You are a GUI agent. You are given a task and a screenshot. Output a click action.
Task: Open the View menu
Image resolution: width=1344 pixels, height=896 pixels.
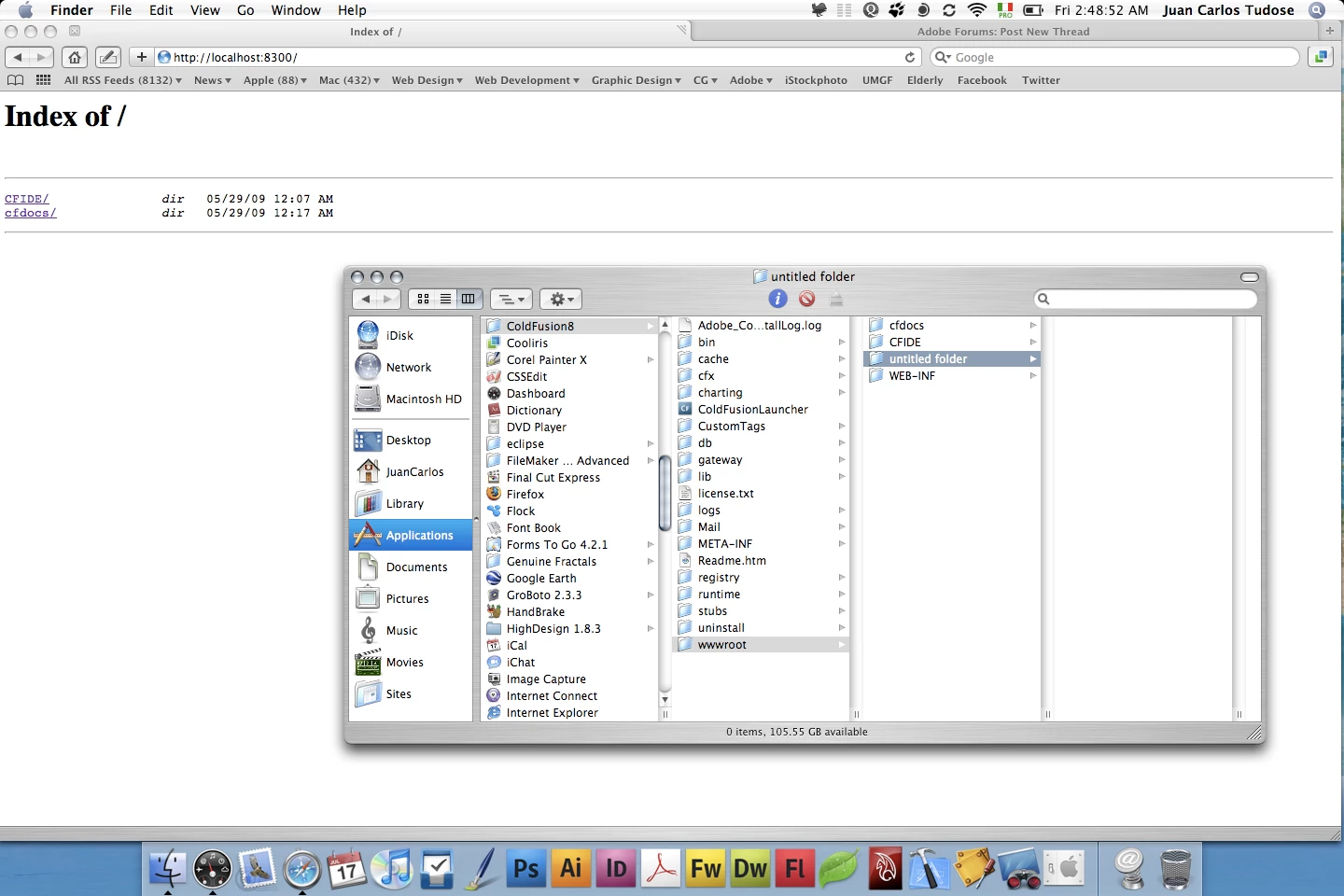point(204,10)
